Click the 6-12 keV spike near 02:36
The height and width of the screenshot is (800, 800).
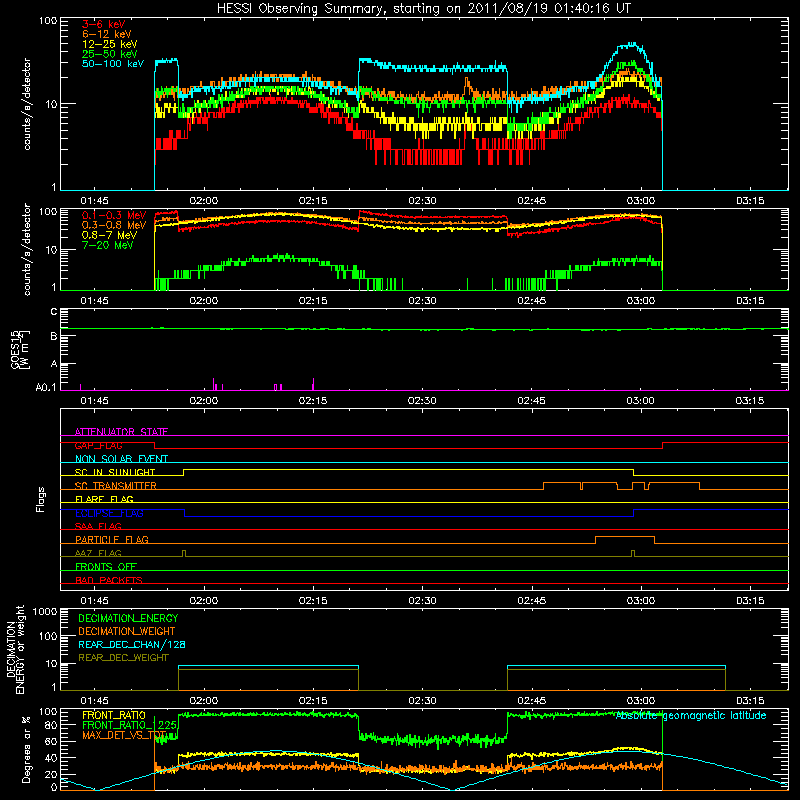pos(466,82)
